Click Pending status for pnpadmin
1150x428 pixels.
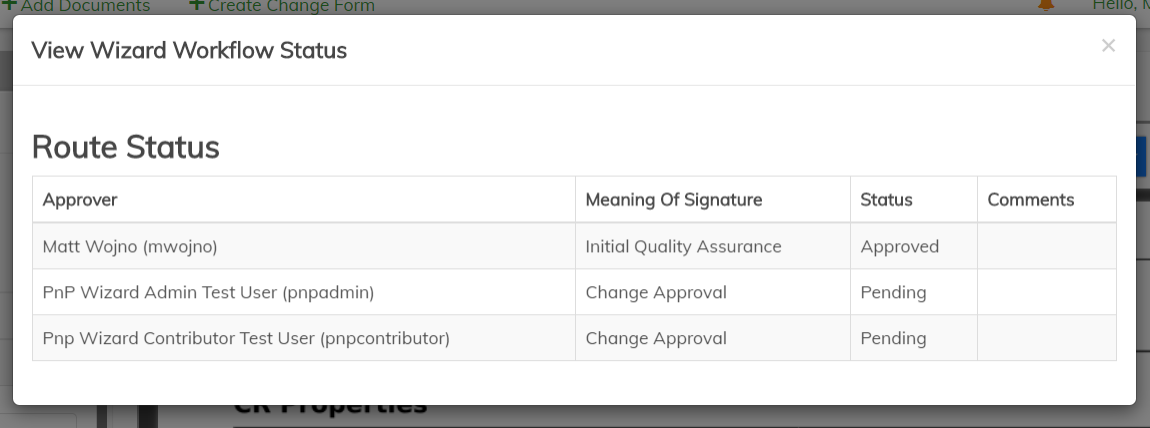click(893, 292)
